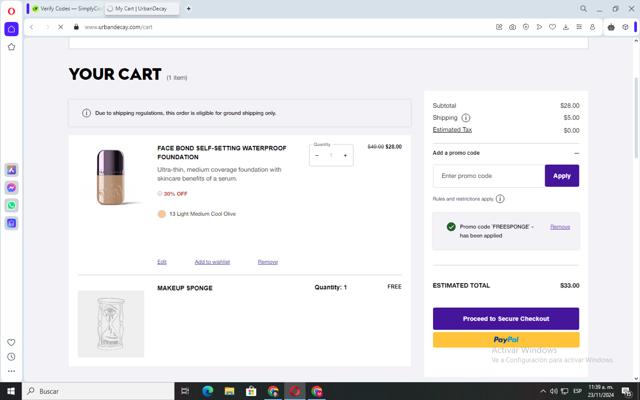
Task: Remove FREESPONGE promo code
Action: pyautogui.click(x=560, y=227)
